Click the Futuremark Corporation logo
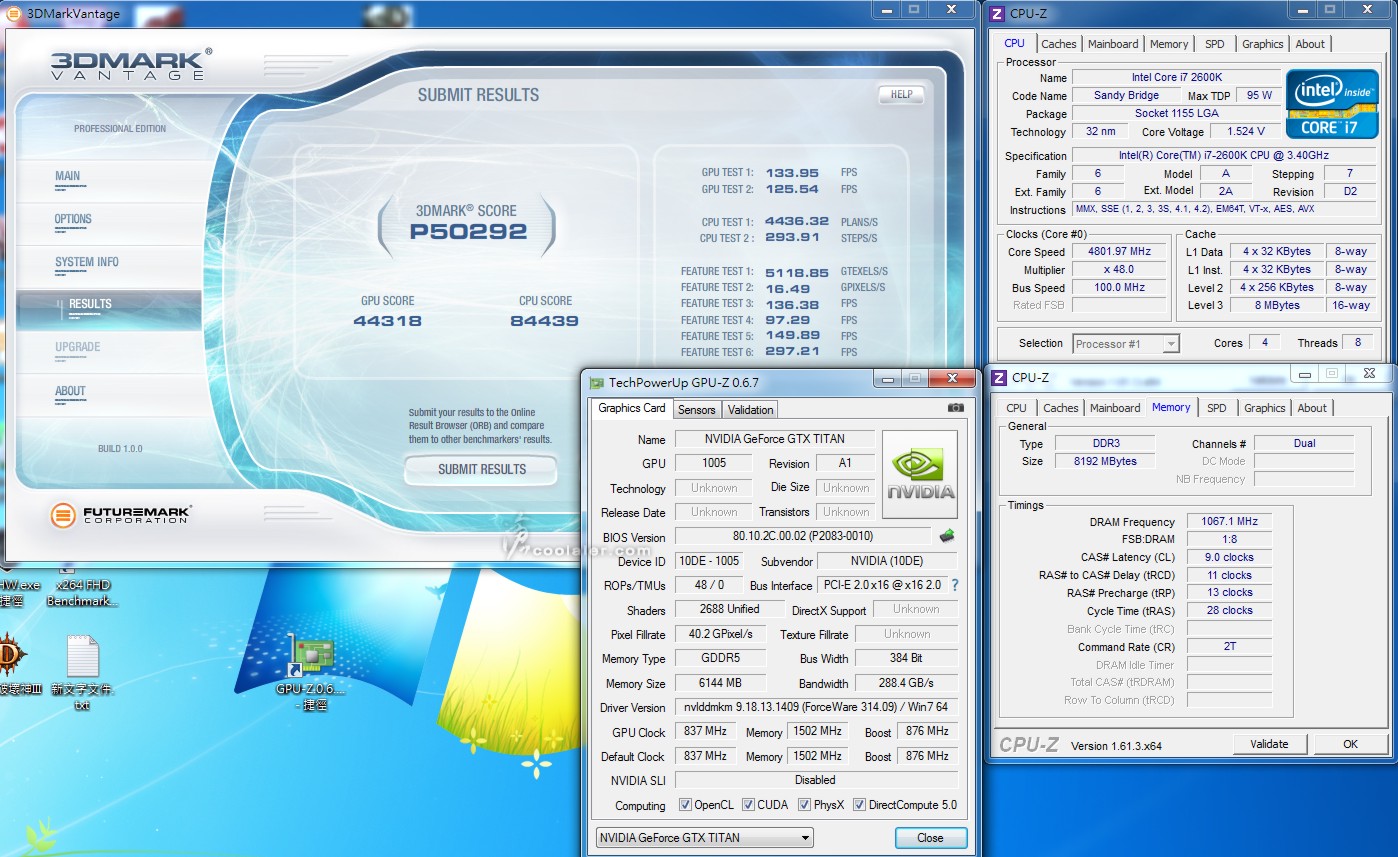 tap(121, 515)
